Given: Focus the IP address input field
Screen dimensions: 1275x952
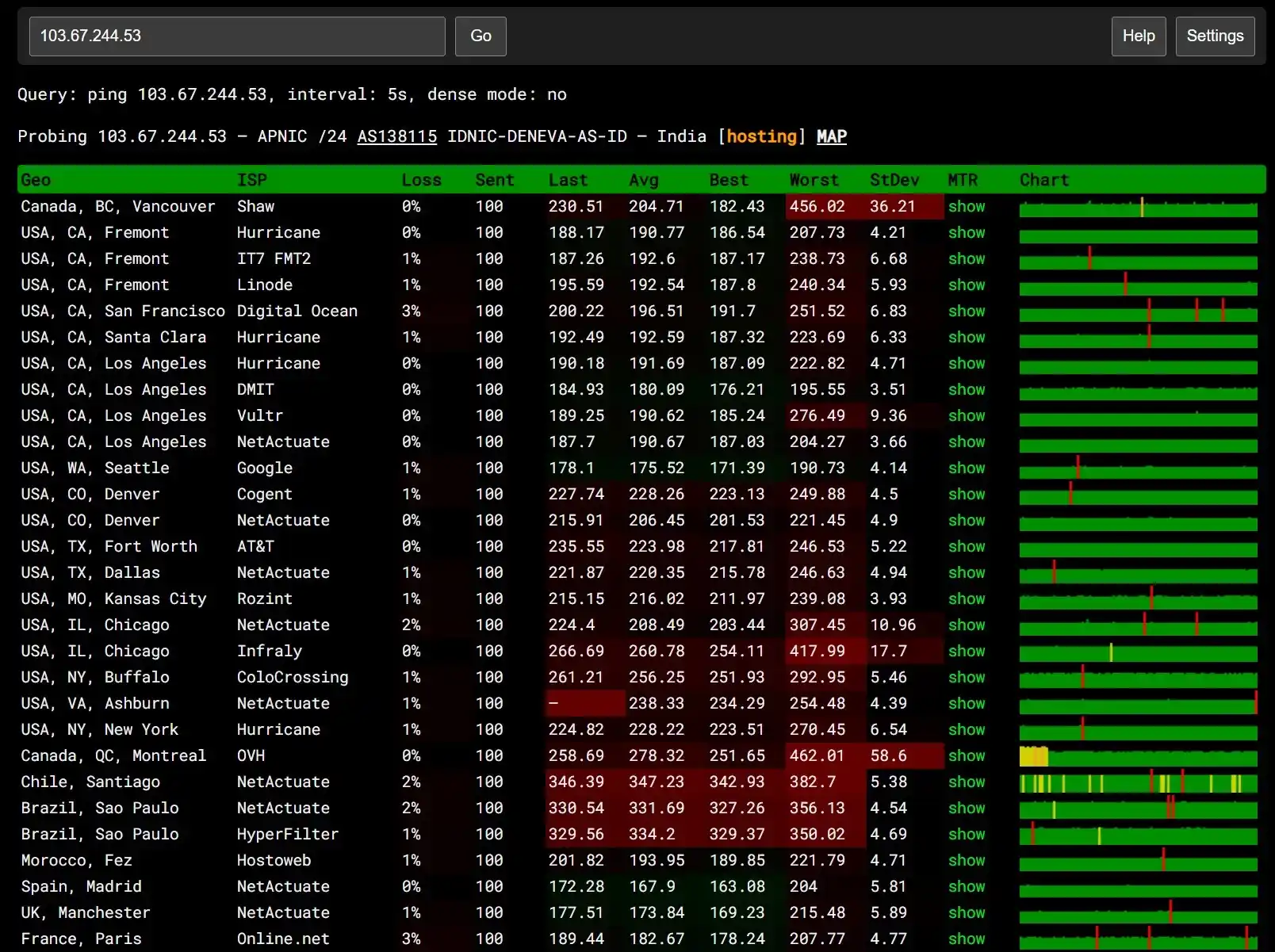Looking at the screenshot, I should point(237,36).
